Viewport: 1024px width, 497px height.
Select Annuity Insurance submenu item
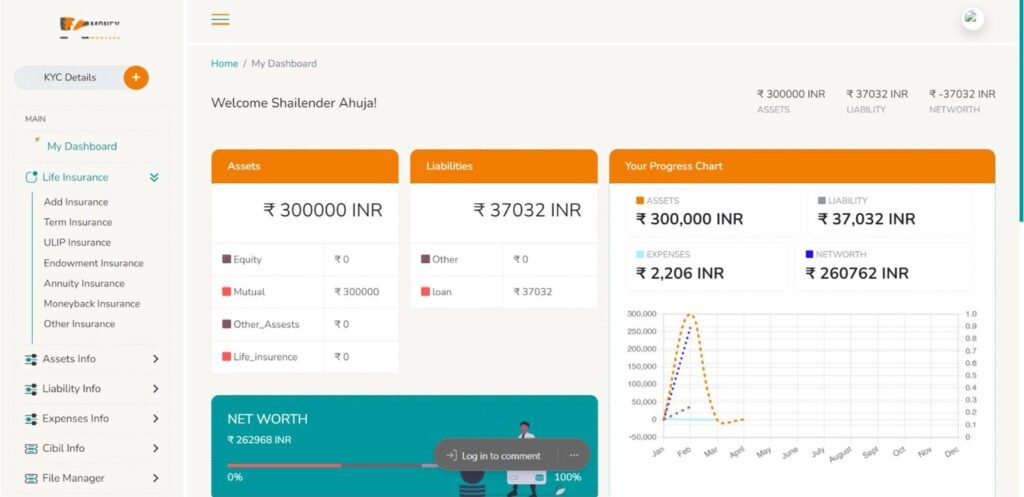84,283
